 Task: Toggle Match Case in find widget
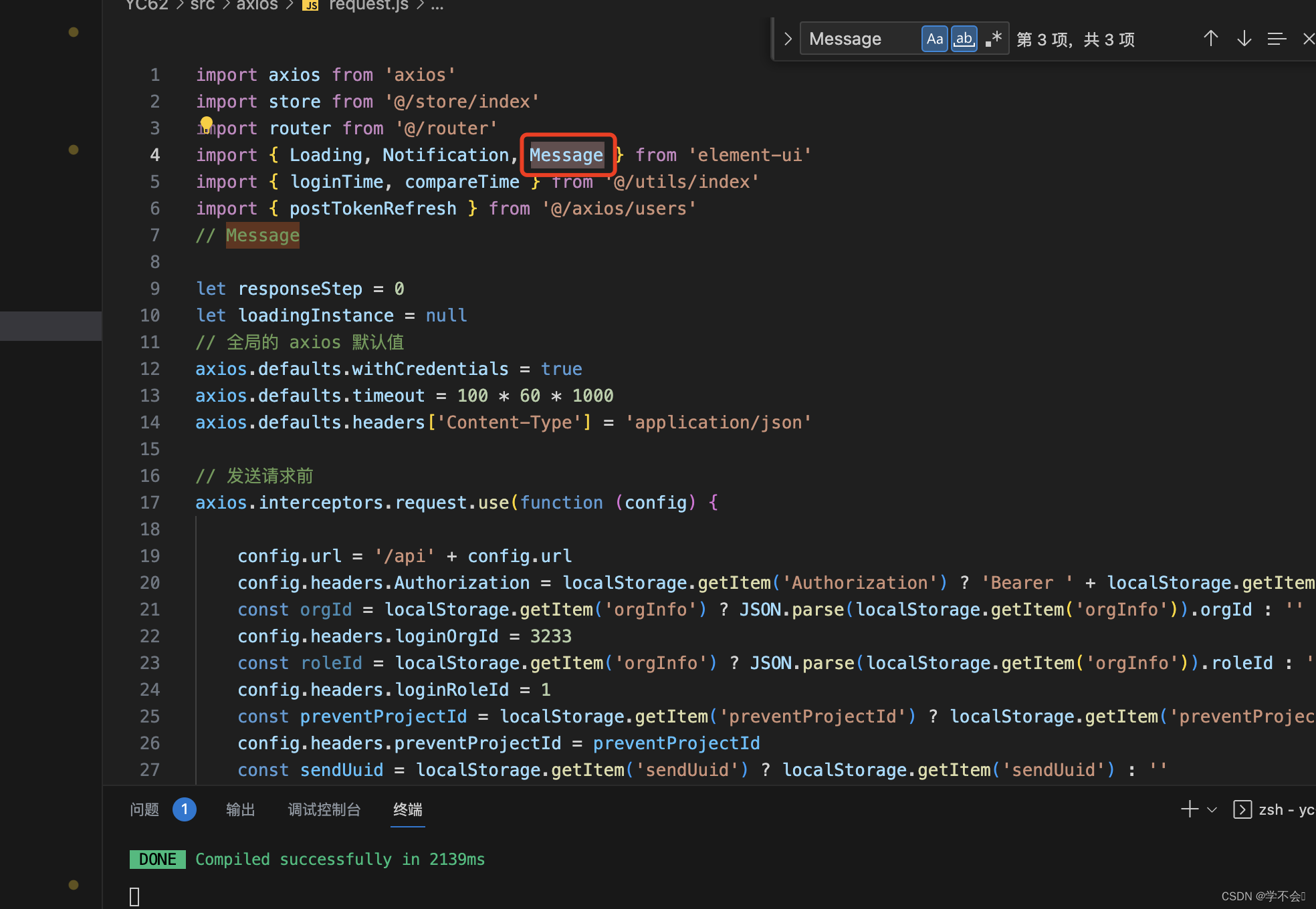coord(934,39)
